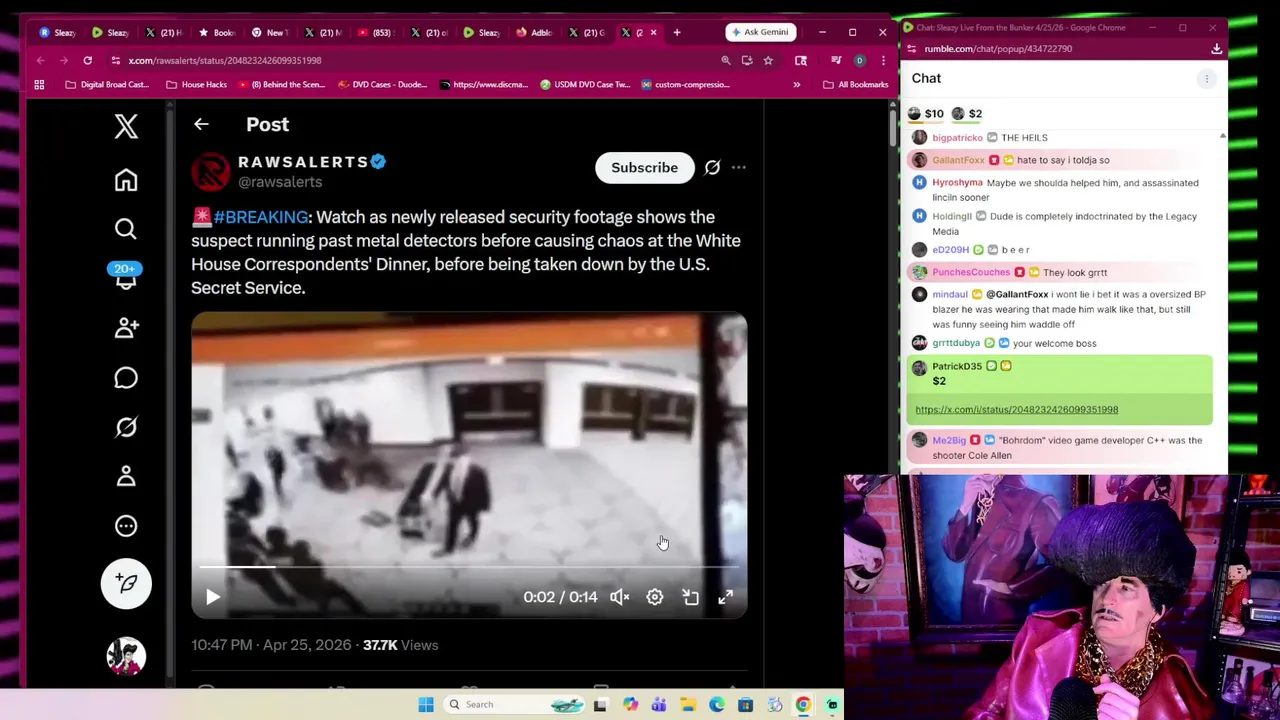Bookmark this page with star icon

pyautogui.click(x=768, y=60)
